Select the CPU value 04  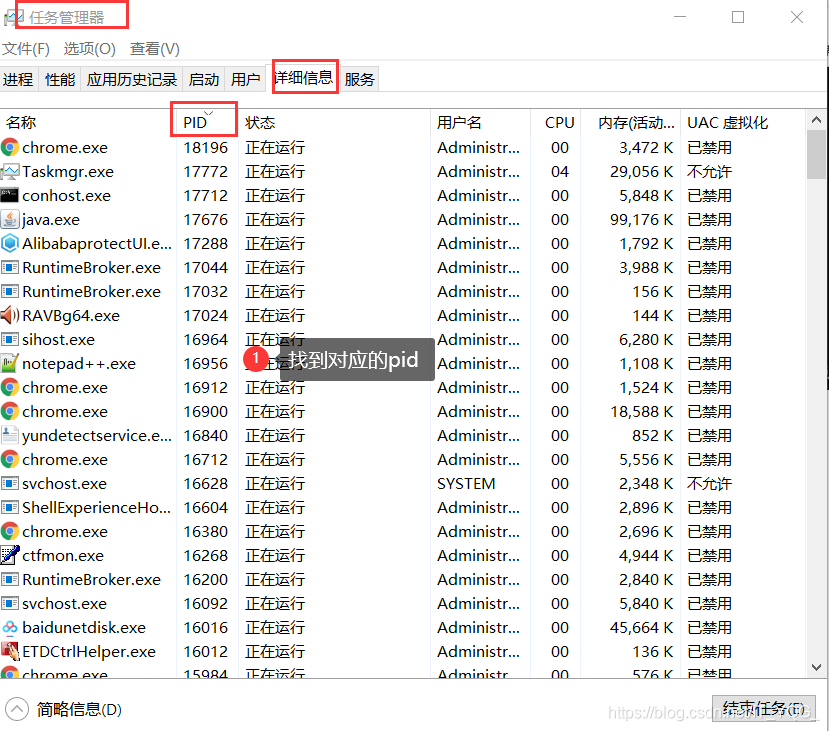[x=559, y=171]
